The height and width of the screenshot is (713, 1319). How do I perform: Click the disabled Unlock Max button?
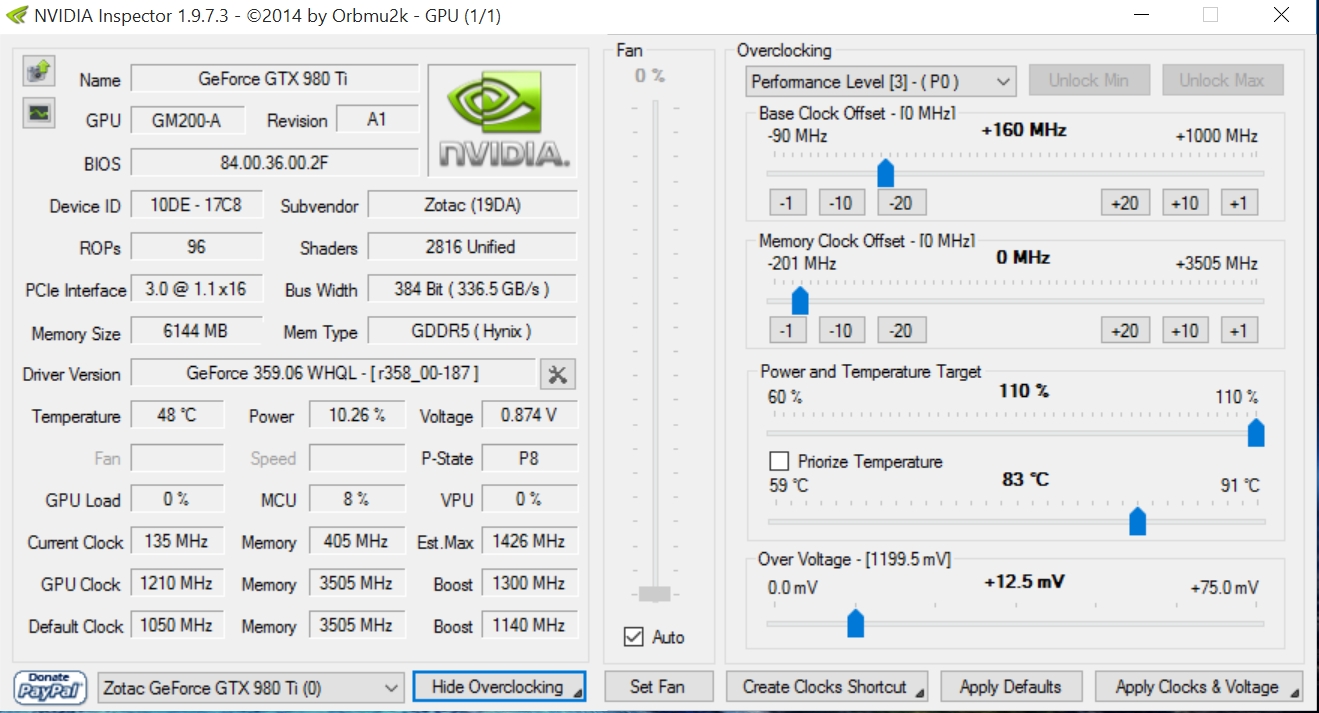(1222, 81)
